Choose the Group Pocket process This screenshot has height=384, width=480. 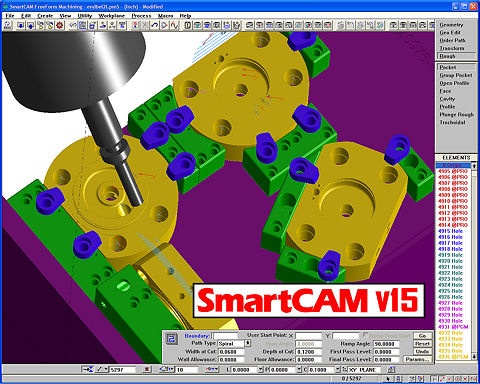coord(456,75)
